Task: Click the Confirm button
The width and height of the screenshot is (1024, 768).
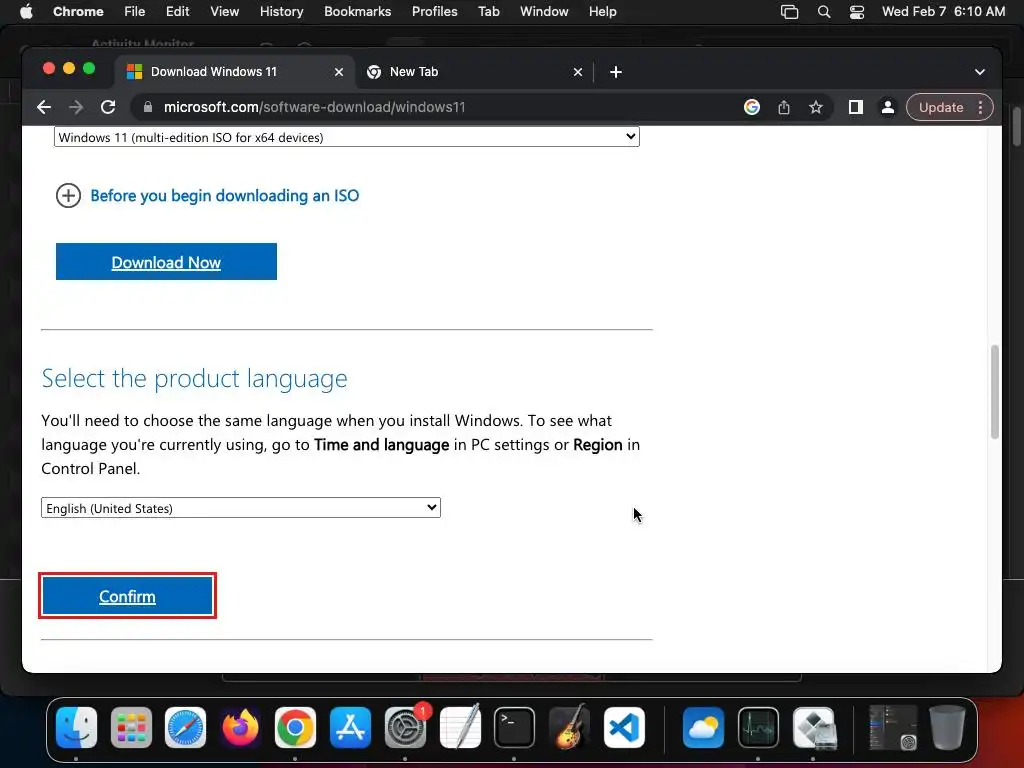Action: pyautogui.click(x=127, y=596)
